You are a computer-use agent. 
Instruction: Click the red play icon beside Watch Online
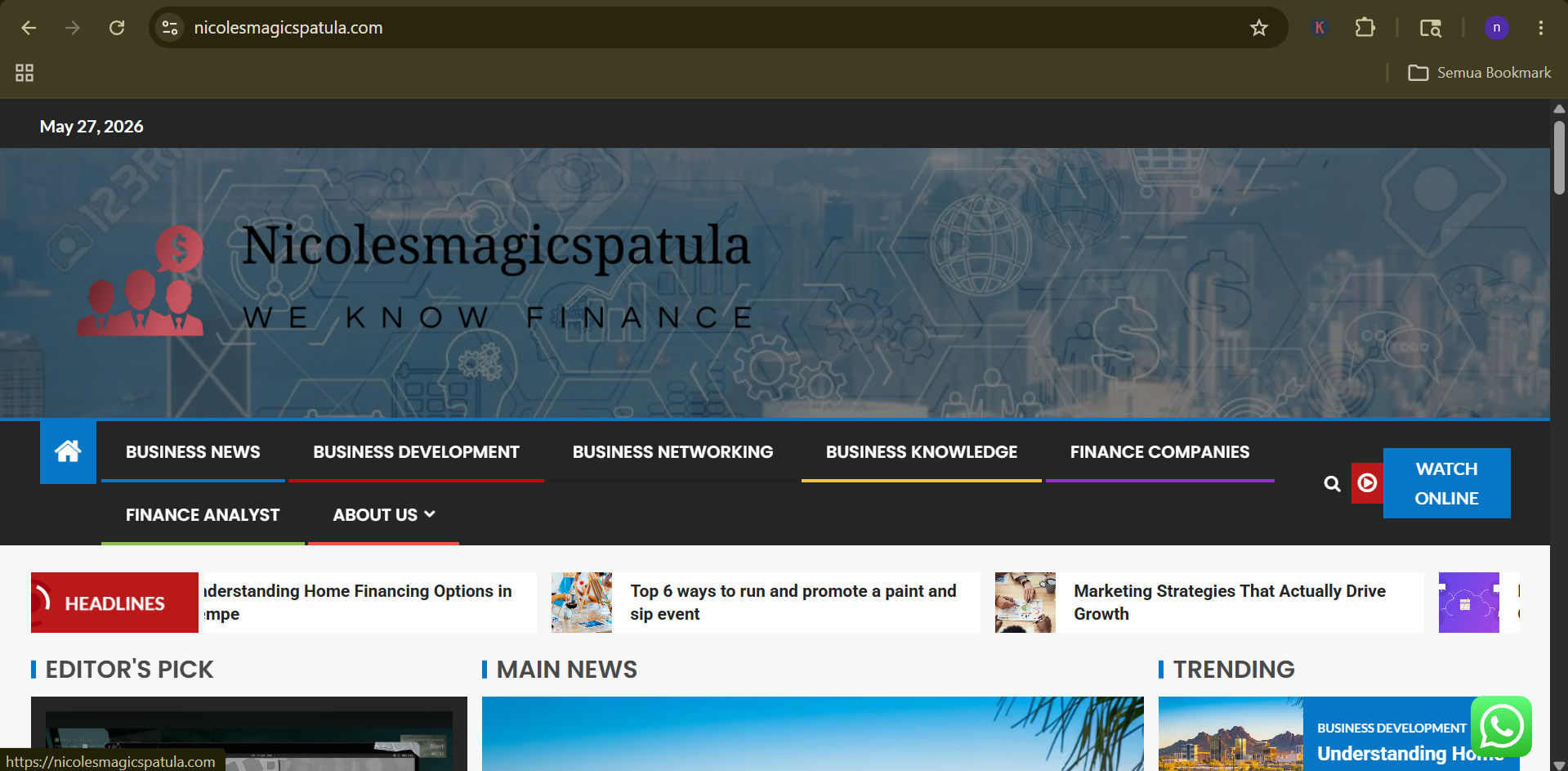(1367, 483)
